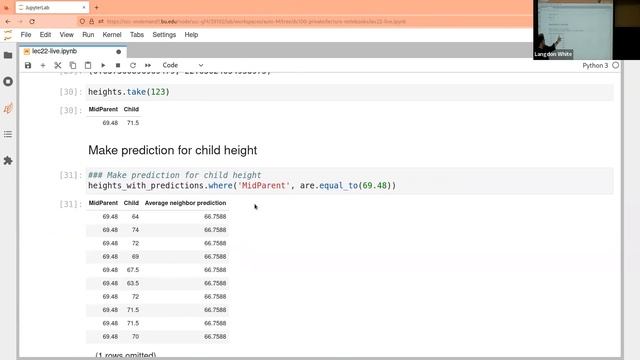Click the Child value 63.5 in the output table

[x=133, y=283]
